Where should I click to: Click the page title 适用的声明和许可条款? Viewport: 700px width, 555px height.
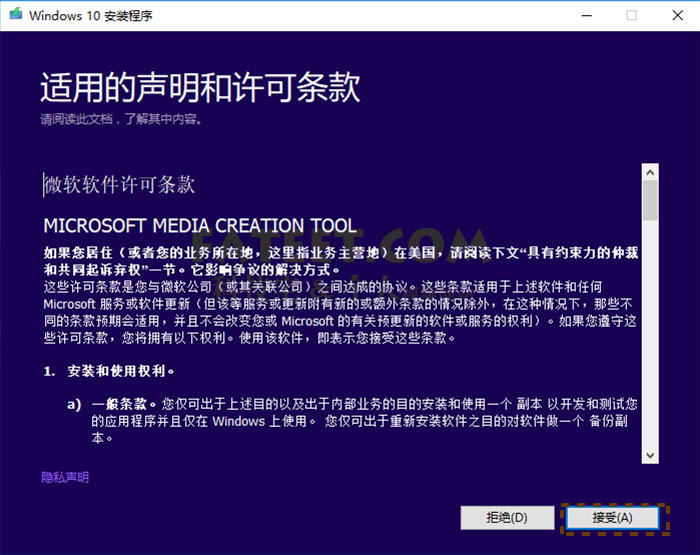pyautogui.click(x=200, y=87)
